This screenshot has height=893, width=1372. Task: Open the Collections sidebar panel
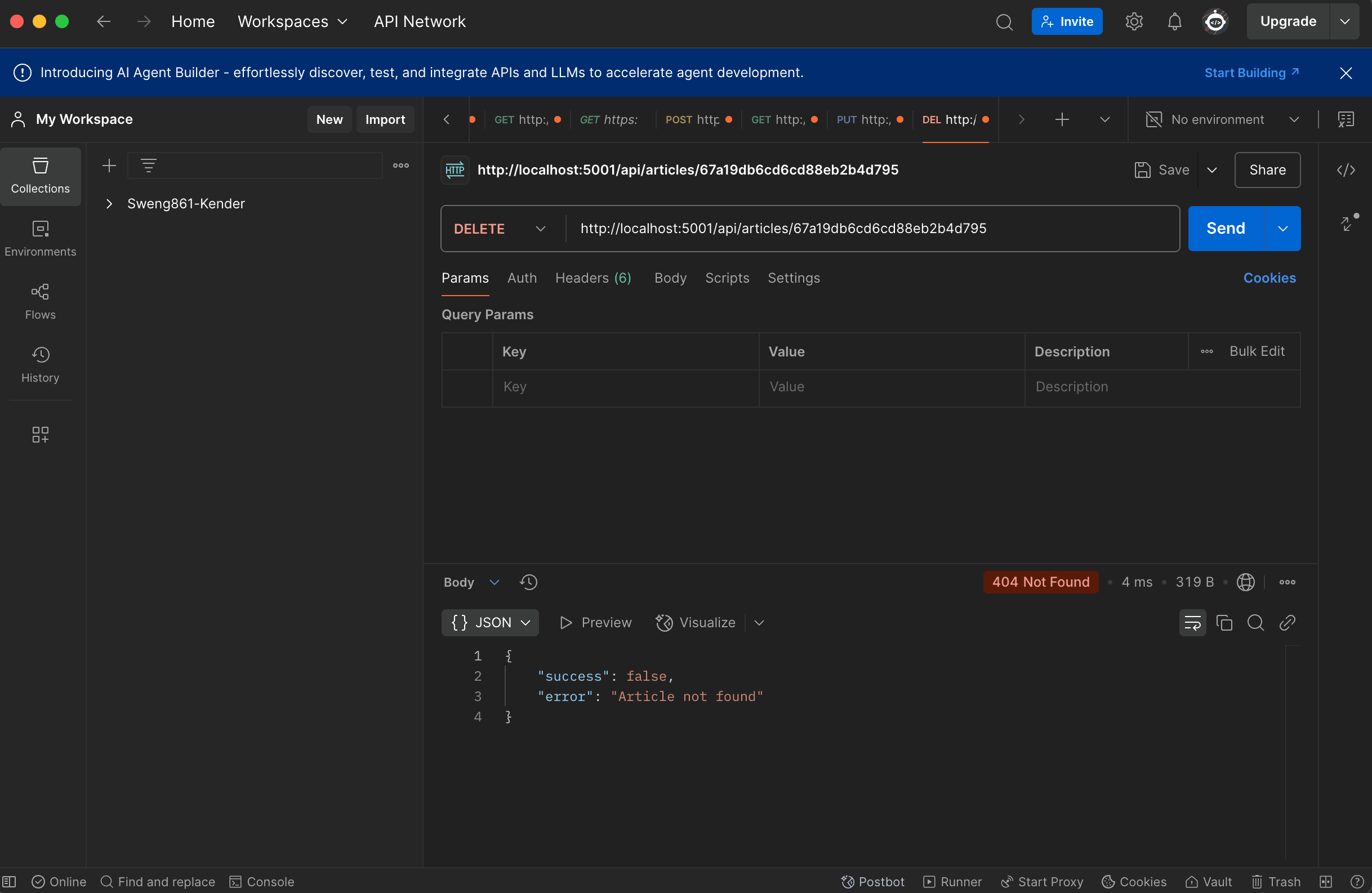pos(41,176)
